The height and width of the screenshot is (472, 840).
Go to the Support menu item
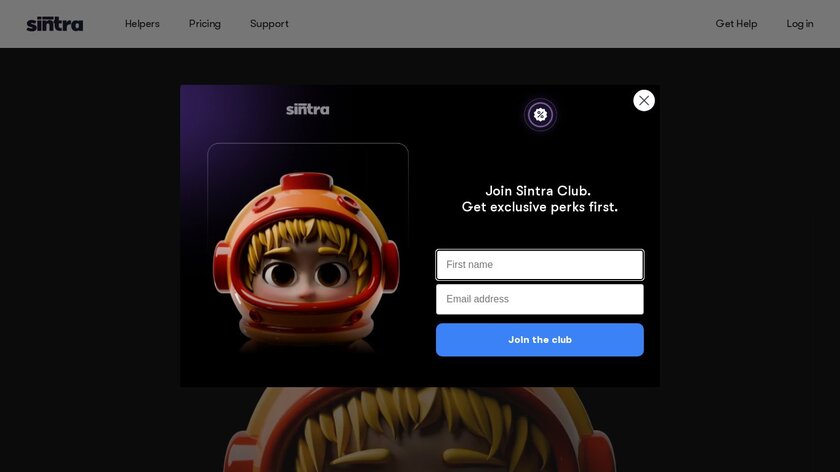[x=269, y=24]
